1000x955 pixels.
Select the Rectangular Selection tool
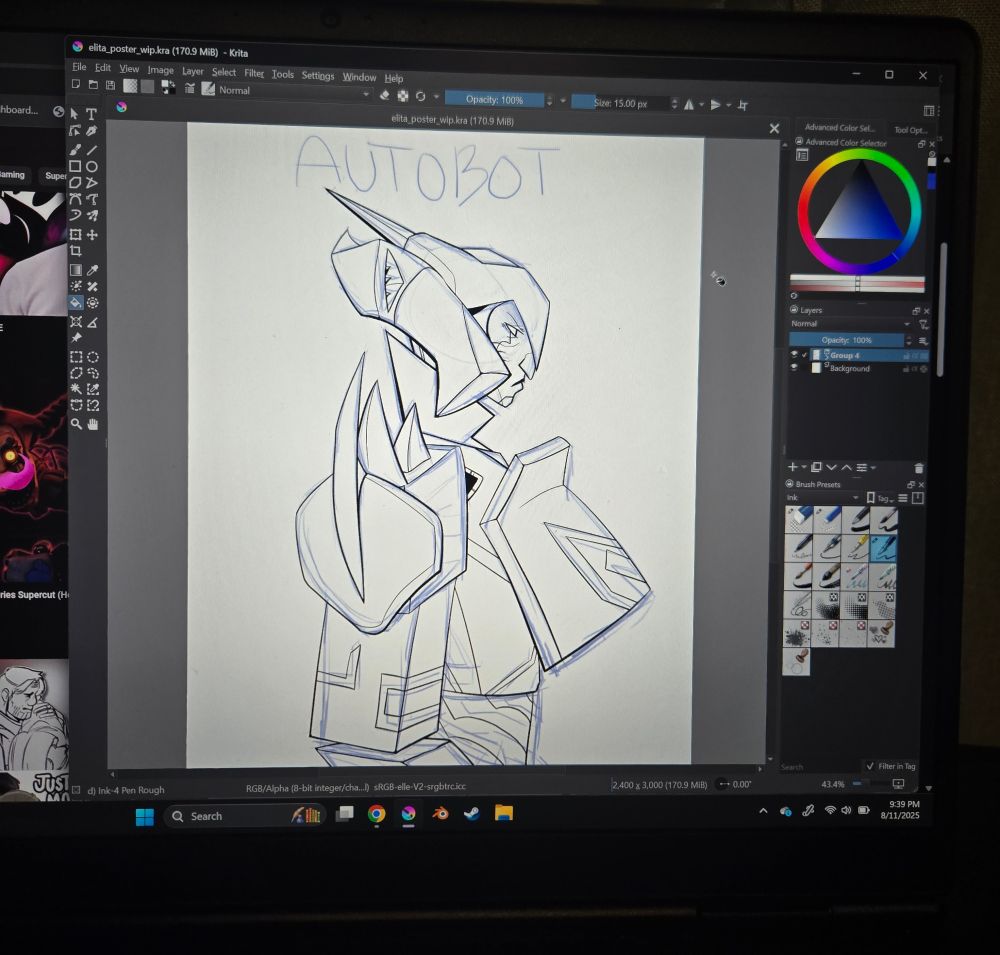tap(76, 357)
